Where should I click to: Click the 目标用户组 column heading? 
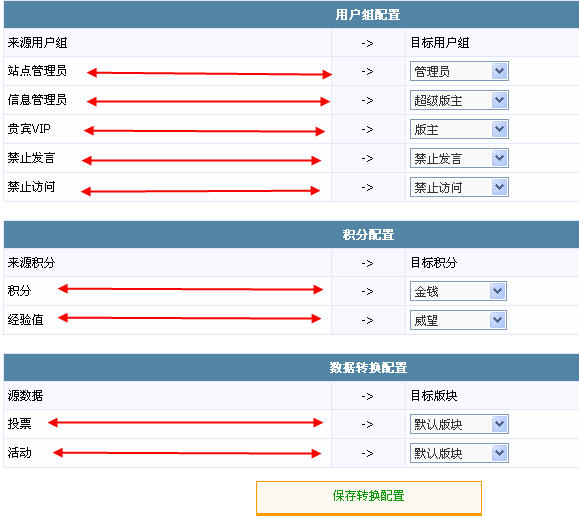(x=440, y=43)
